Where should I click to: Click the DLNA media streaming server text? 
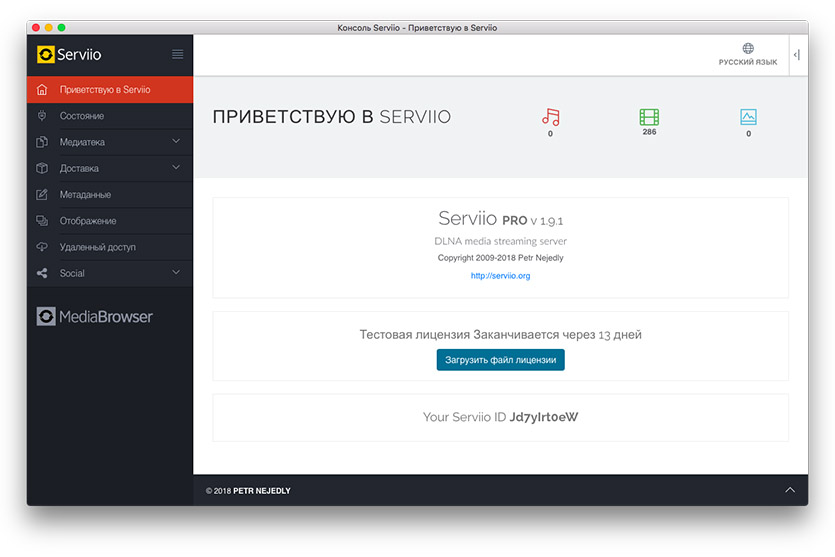(501, 241)
